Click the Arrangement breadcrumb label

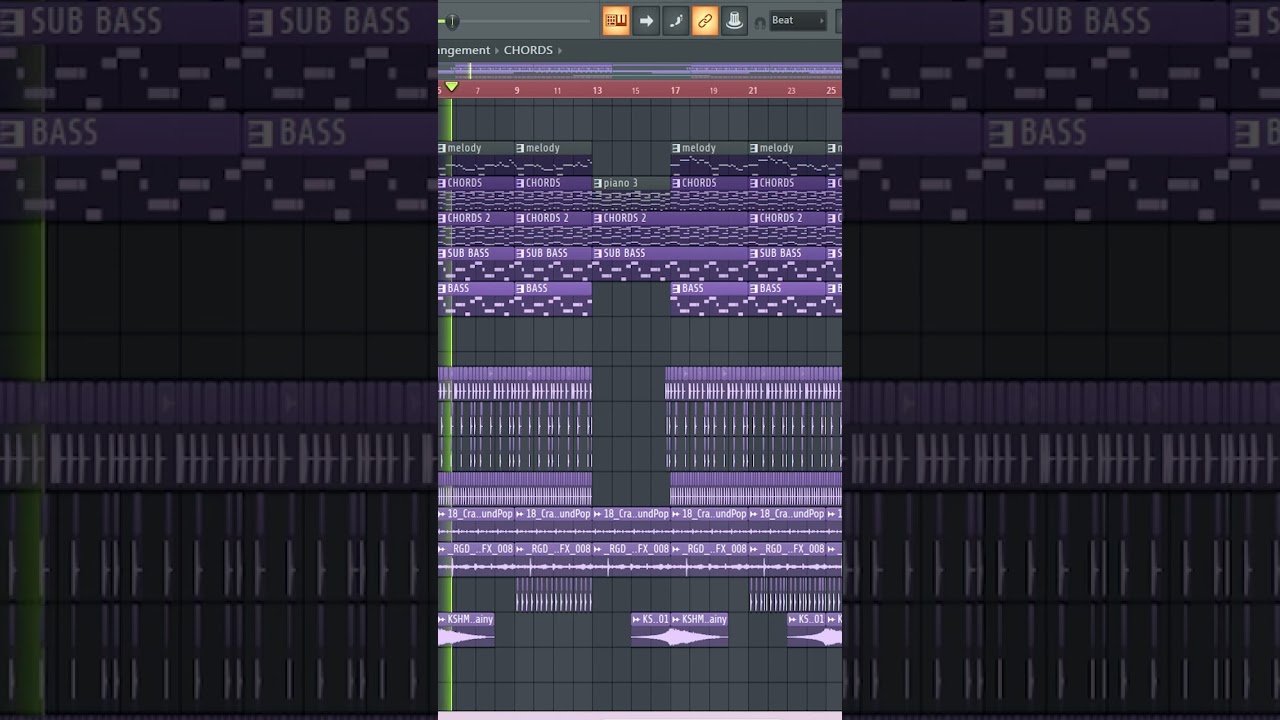(463, 50)
